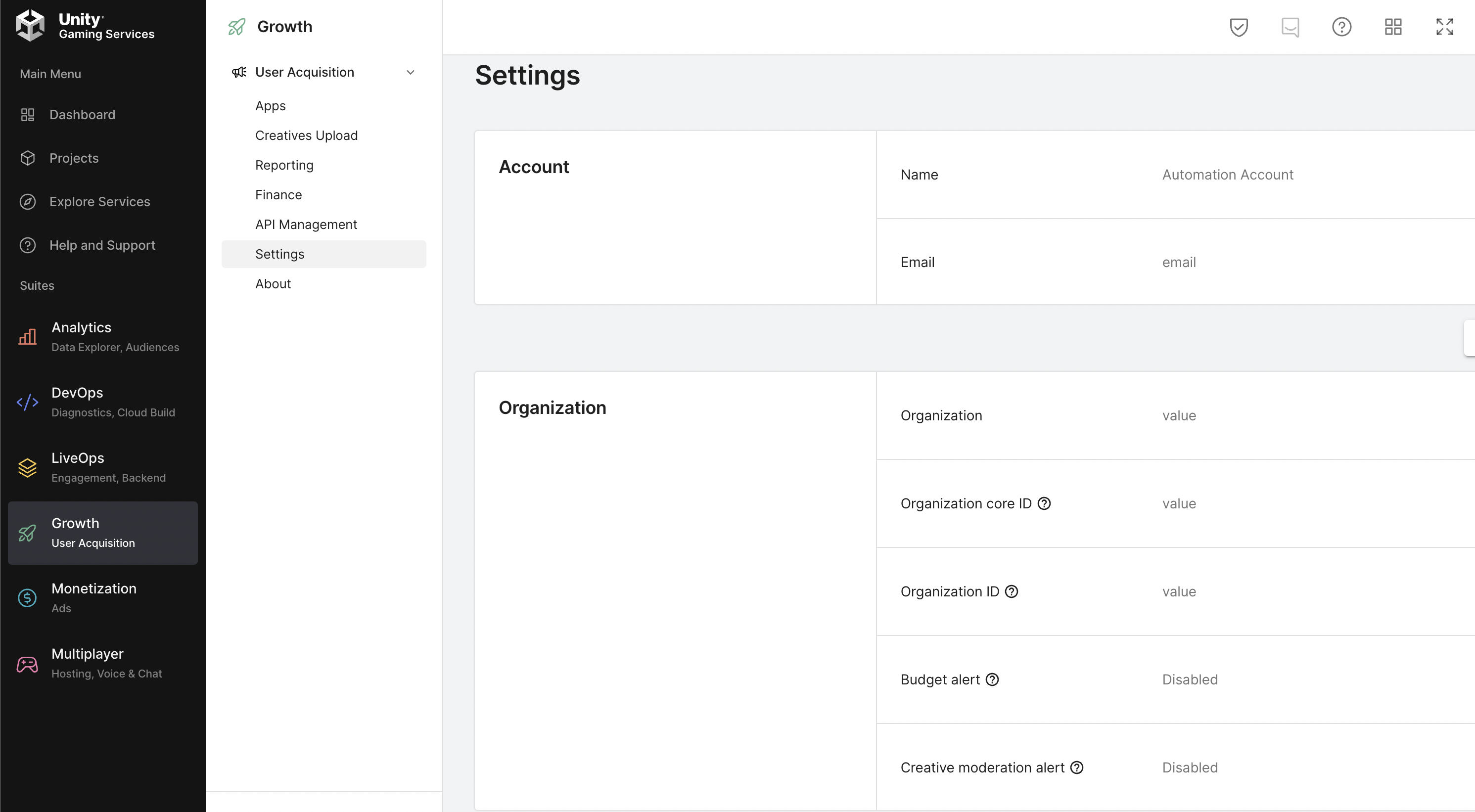
Task: Click the LiveOps layers icon
Action: [28, 467]
